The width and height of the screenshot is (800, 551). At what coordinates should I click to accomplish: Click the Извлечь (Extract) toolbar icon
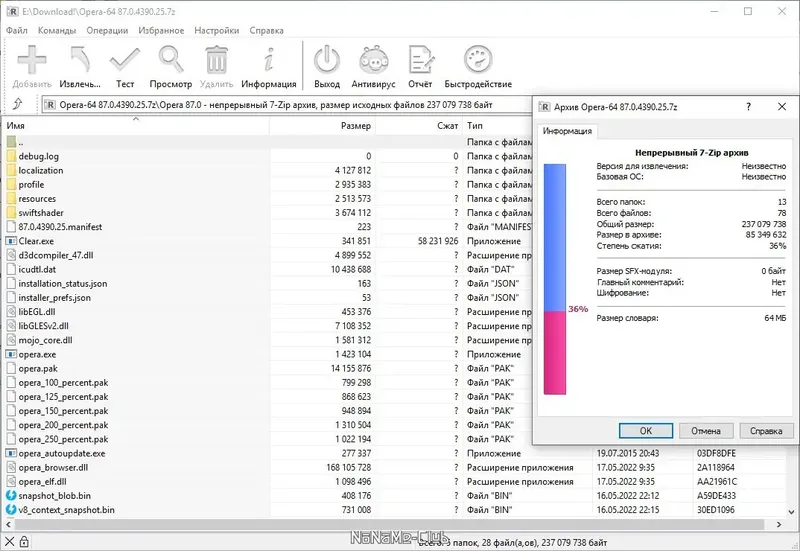80,60
